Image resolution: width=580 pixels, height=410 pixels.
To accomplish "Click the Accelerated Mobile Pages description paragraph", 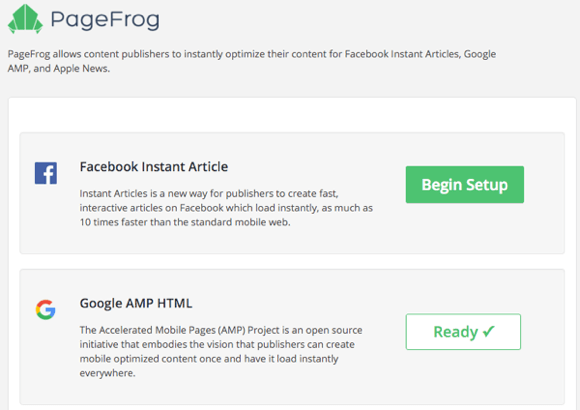I will 221,351.
